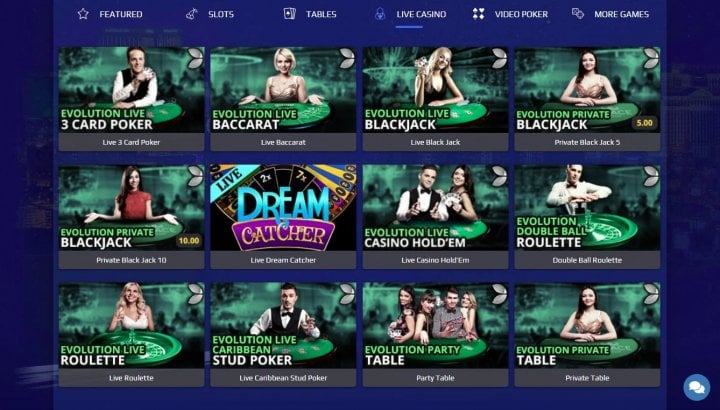Click the Live Black Jack title label

pyautogui.click(x=435, y=142)
